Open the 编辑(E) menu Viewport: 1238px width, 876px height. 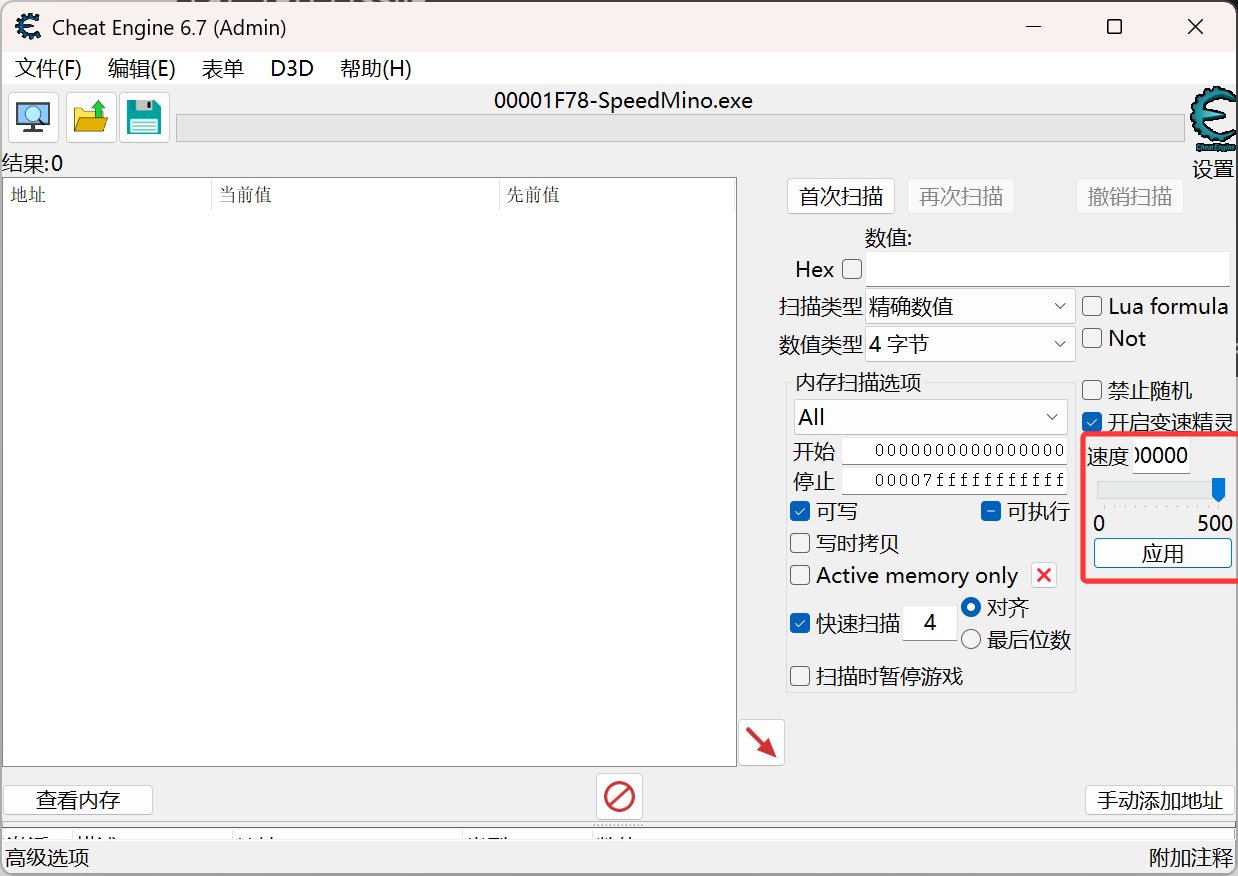(x=141, y=68)
